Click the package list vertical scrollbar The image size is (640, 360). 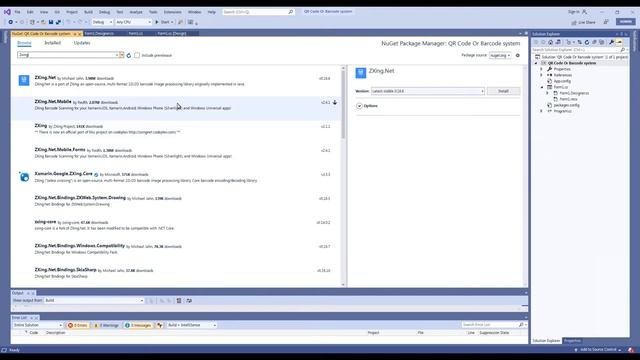(343, 104)
